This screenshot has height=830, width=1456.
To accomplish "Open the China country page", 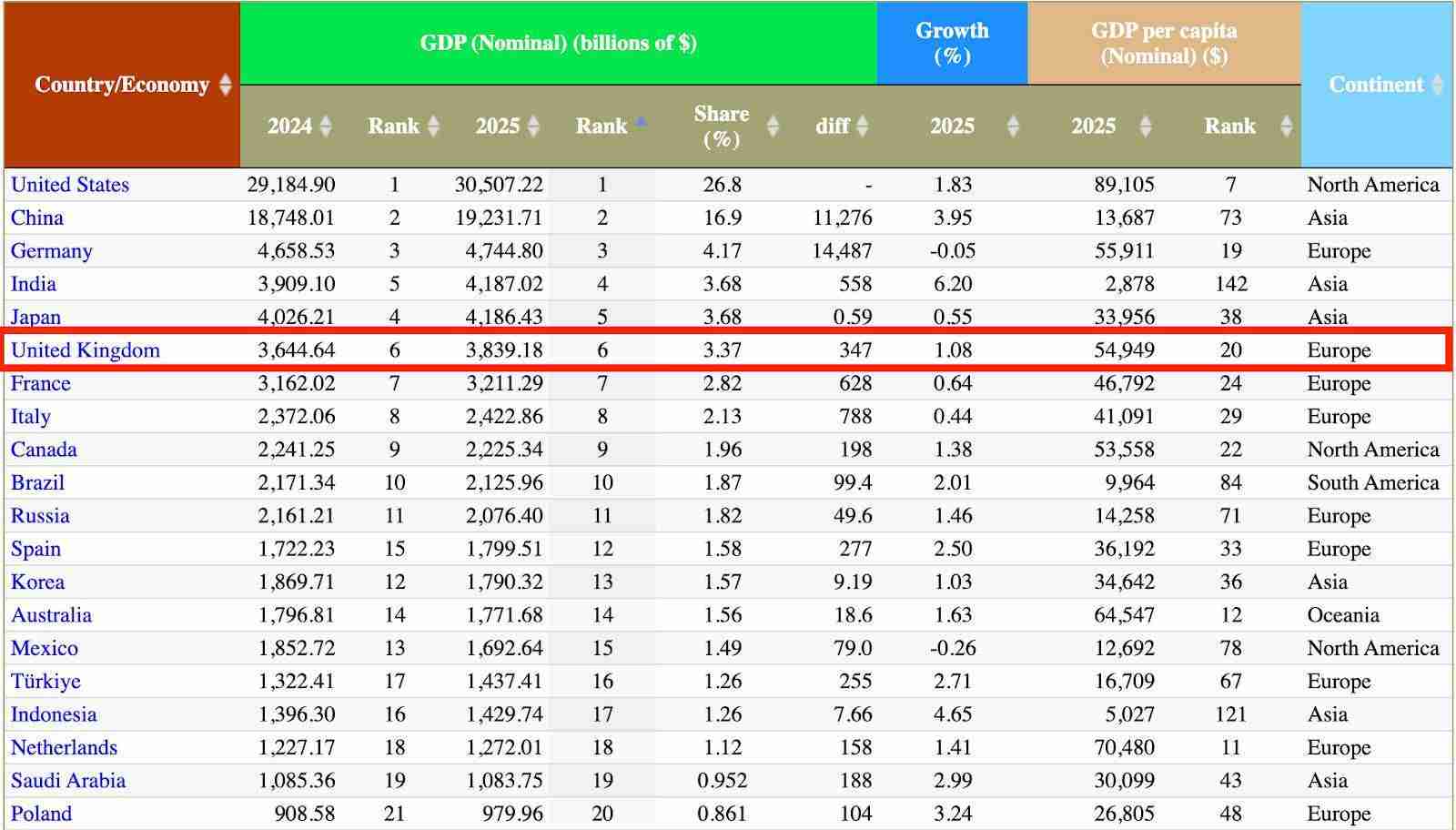I will [35, 218].
